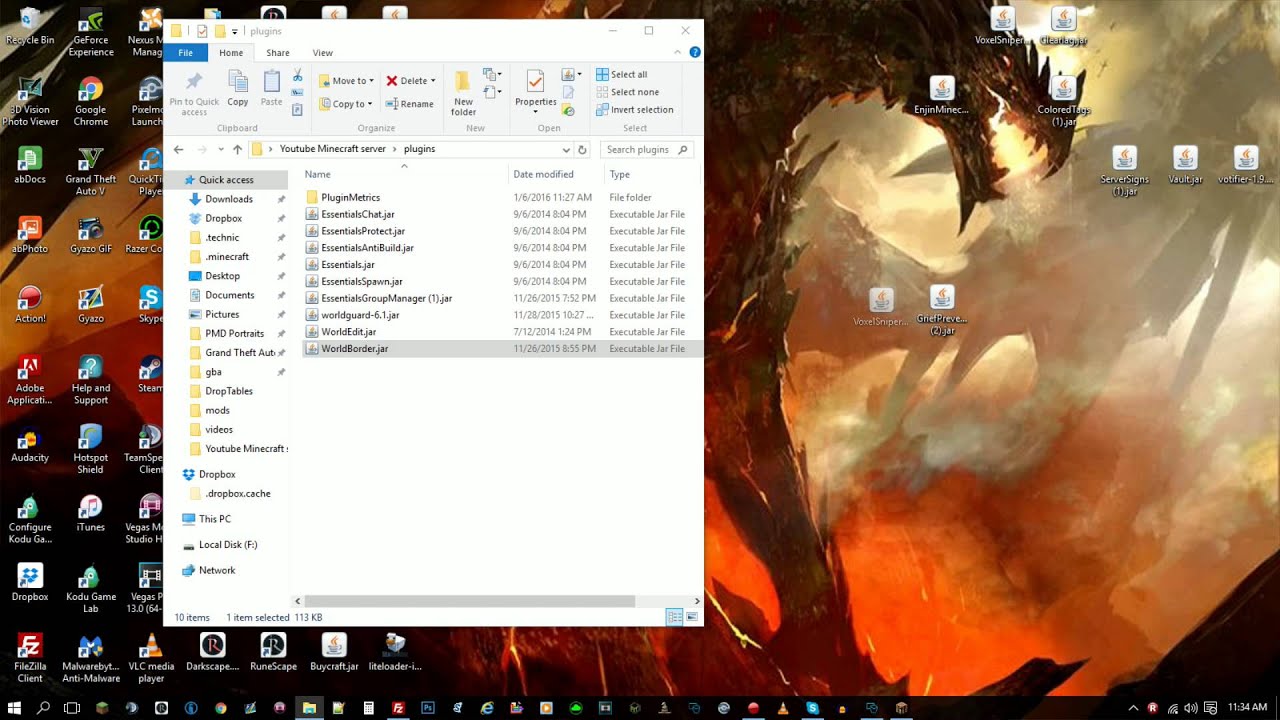The height and width of the screenshot is (720, 1280).
Task: Switch to the Share ribbon tab
Action: pos(278,53)
